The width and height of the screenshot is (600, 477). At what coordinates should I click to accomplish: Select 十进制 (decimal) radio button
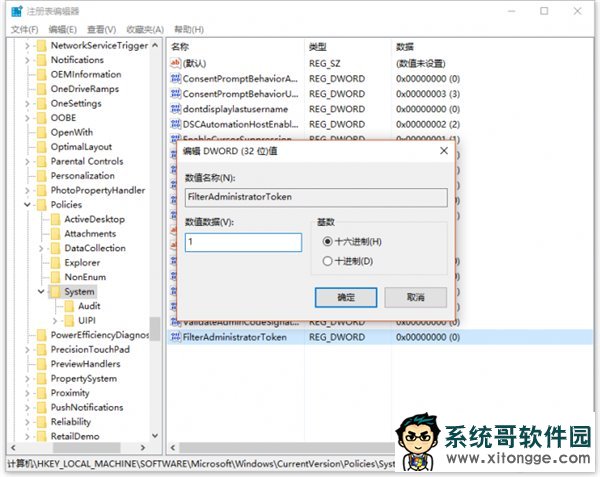(x=328, y=261)
